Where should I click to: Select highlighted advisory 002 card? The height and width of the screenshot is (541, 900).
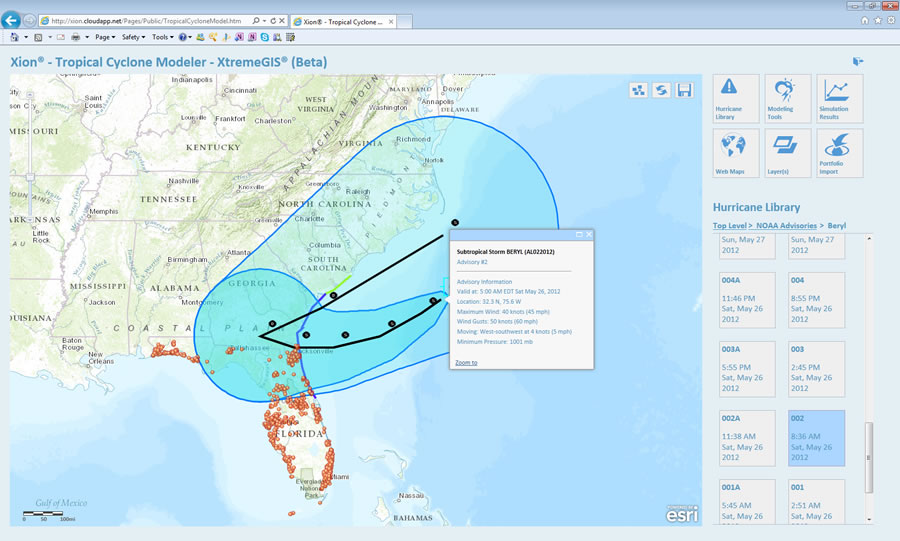coord(816,438)
